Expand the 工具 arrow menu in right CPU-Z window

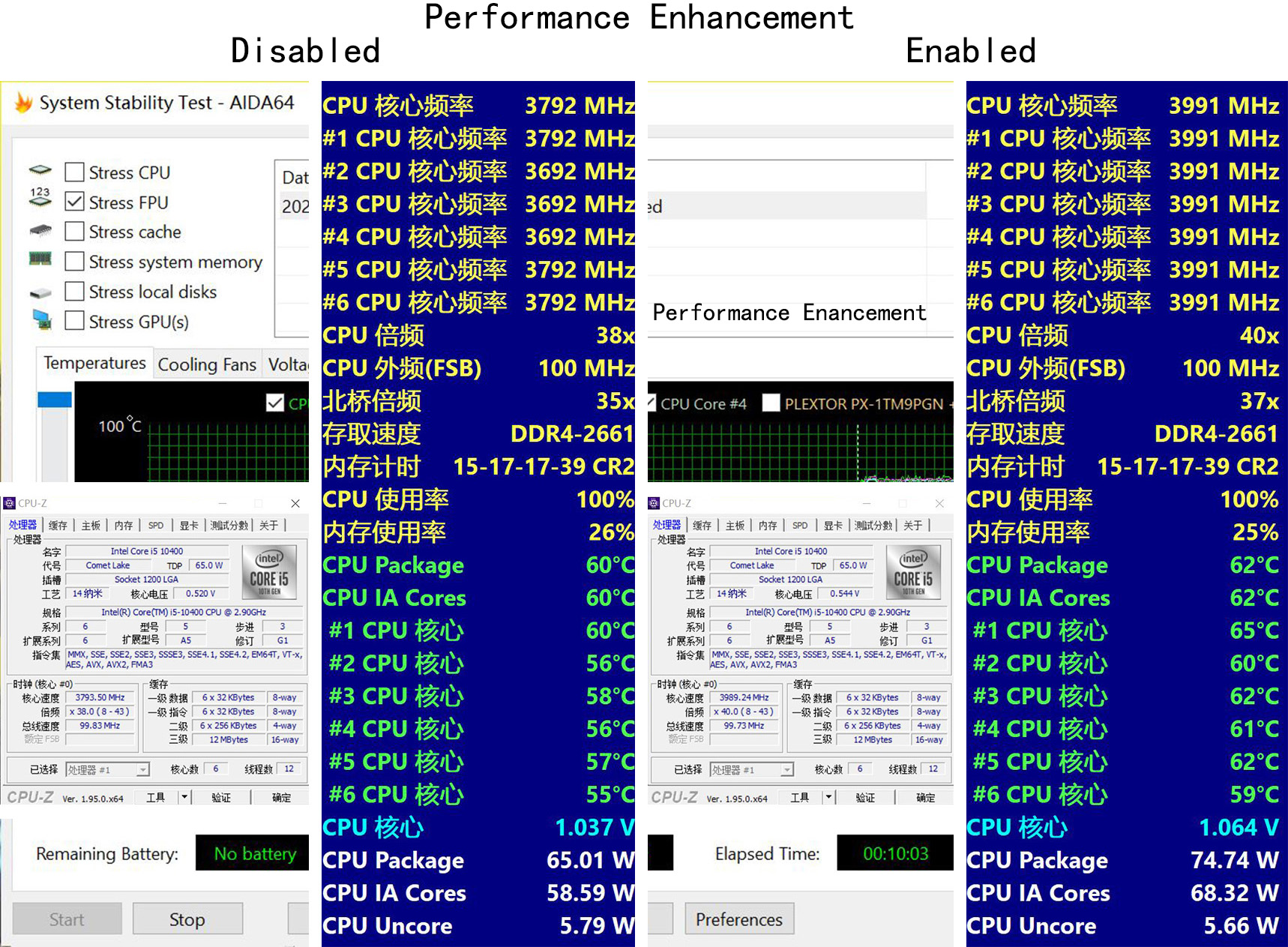(828, 797)
